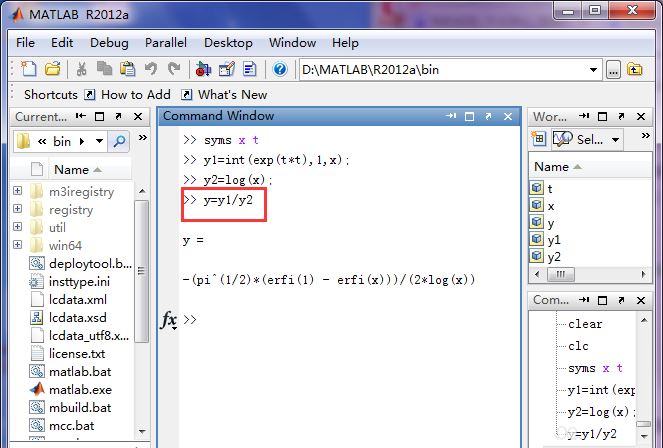Launch Simulink from the toolbar
This screenshot has height=448, width=663.
coord(203,69)
